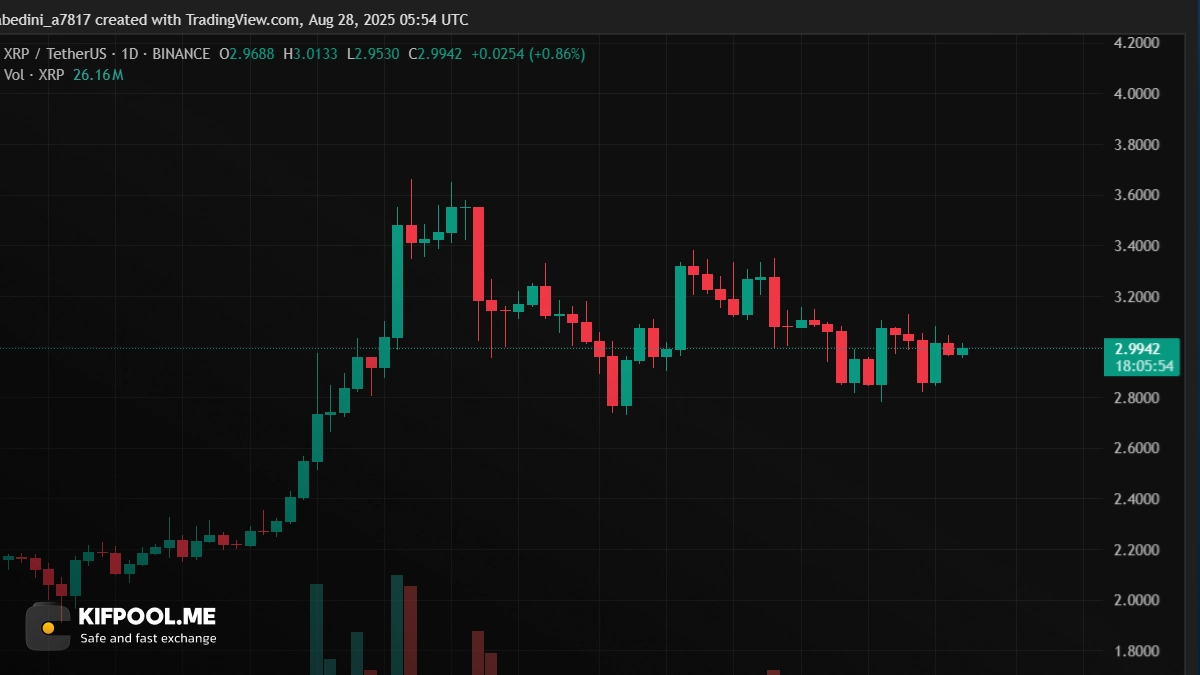Click the XRP / TetherUS symbol title
Screen dimensions: 1200x675
point(54,54)
